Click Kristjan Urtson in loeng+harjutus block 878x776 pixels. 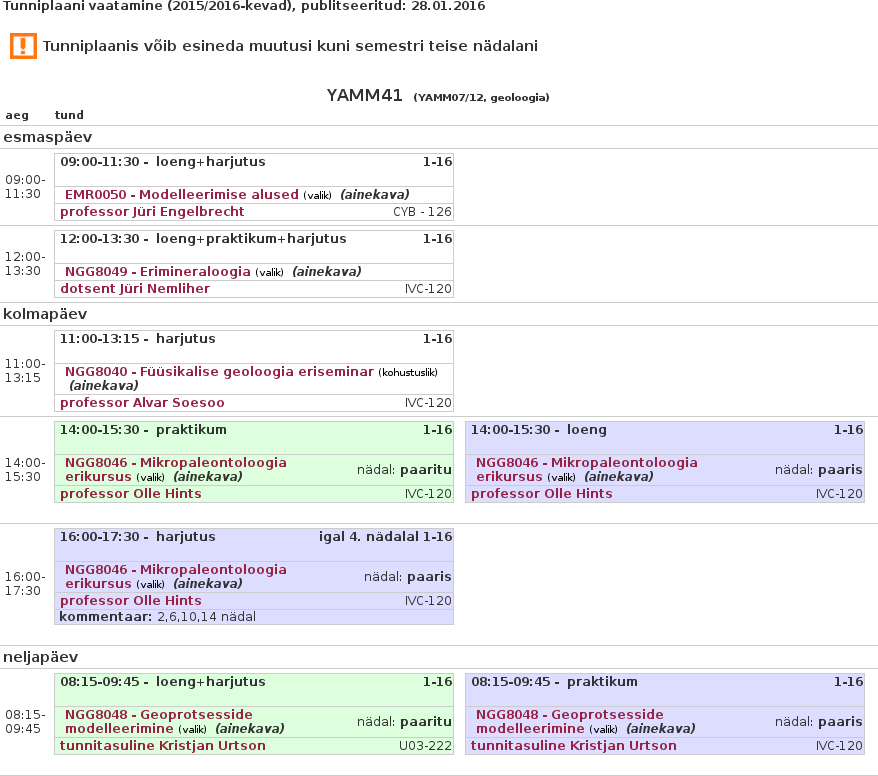[x=163, y=746]
